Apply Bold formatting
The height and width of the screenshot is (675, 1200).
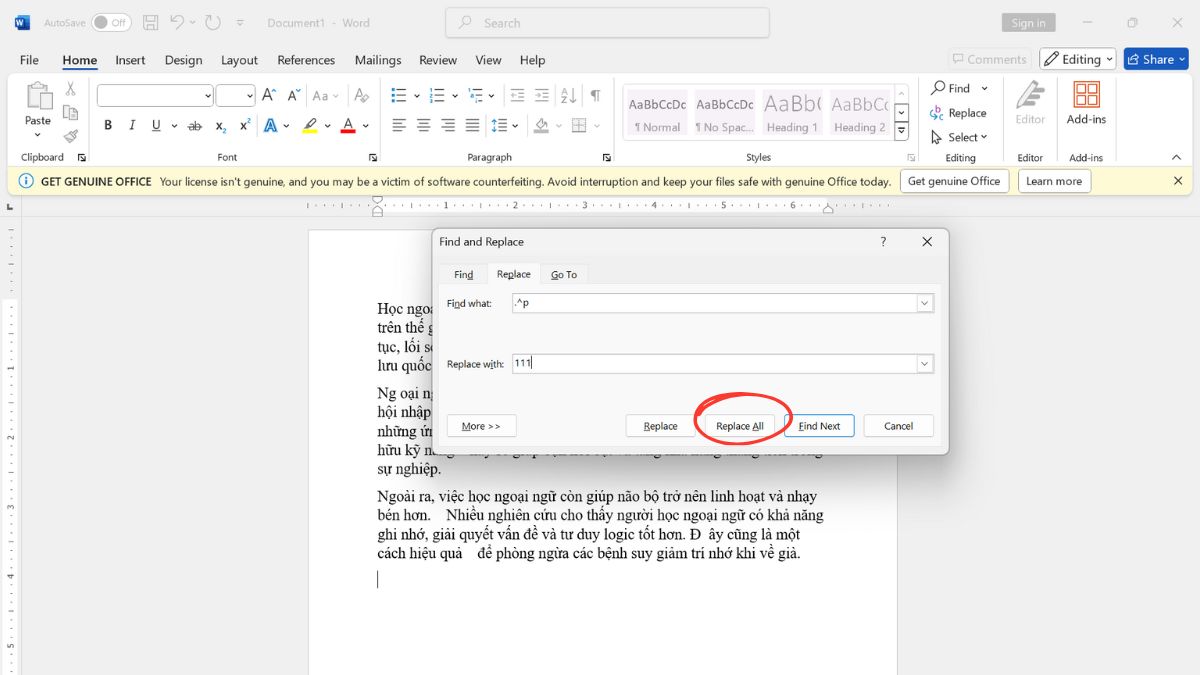[108, 126]
